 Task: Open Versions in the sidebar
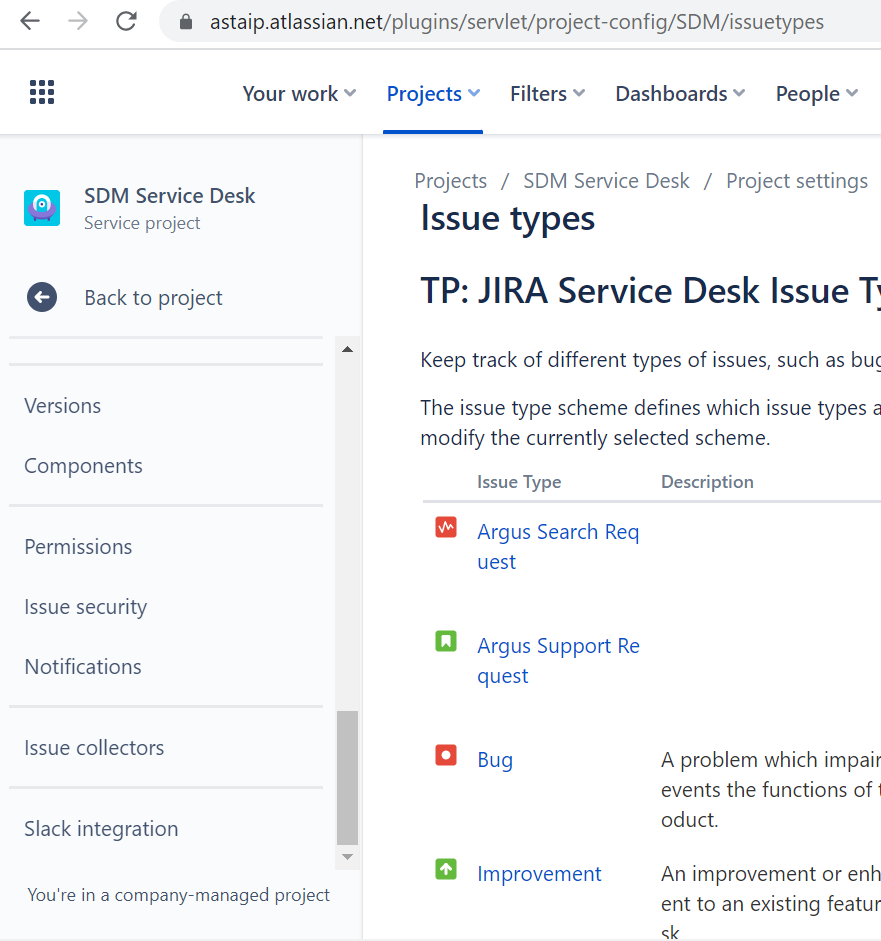[62, 406]
